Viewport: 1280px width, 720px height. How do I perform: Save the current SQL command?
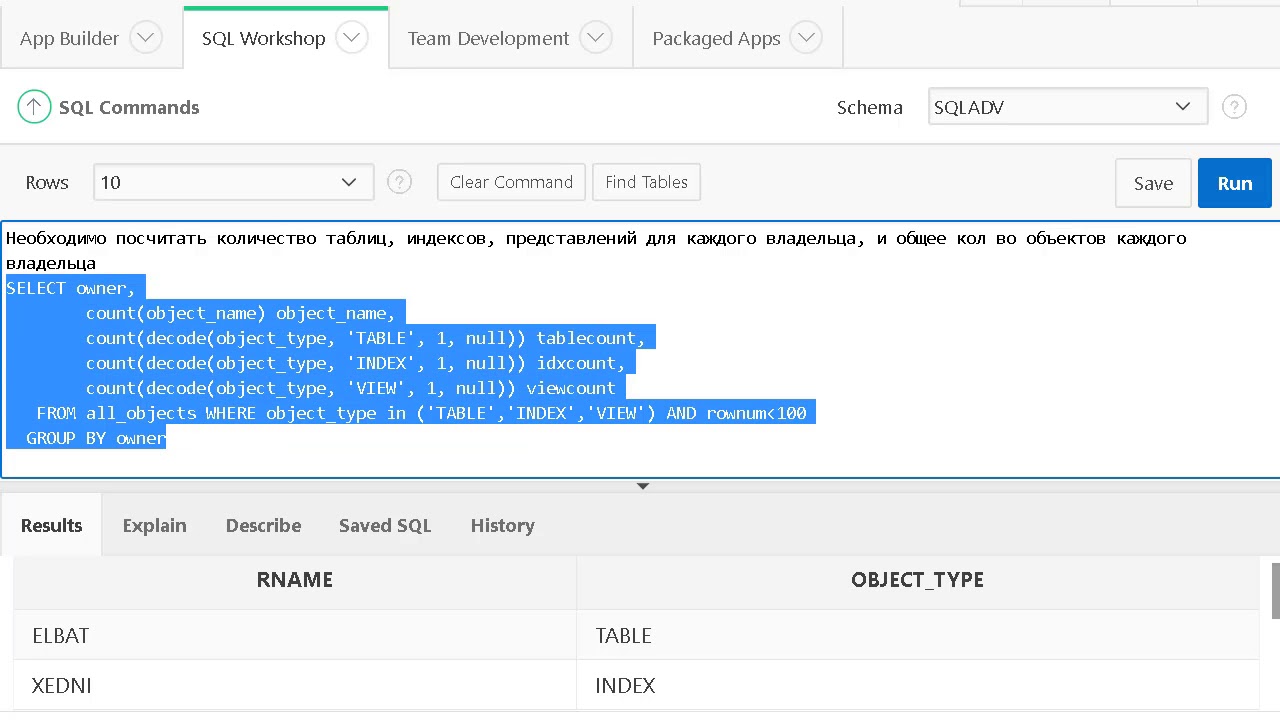pos(1153,183)
